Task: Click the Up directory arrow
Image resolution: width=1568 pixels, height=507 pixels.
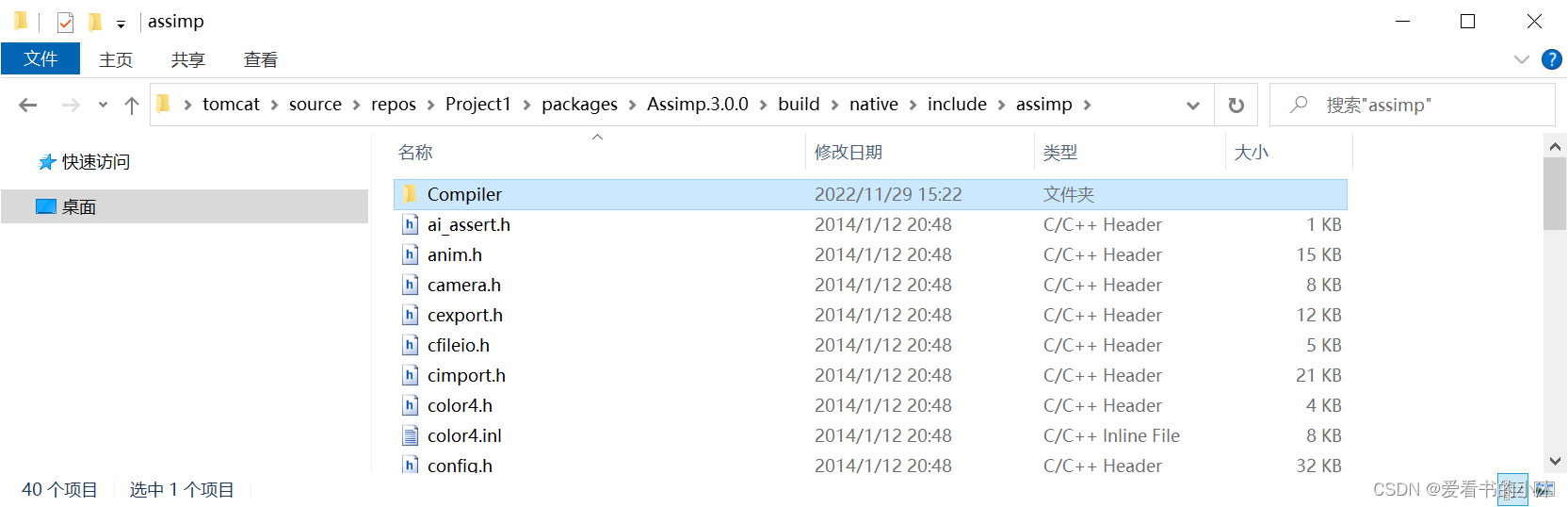Action: pos(132,106)
